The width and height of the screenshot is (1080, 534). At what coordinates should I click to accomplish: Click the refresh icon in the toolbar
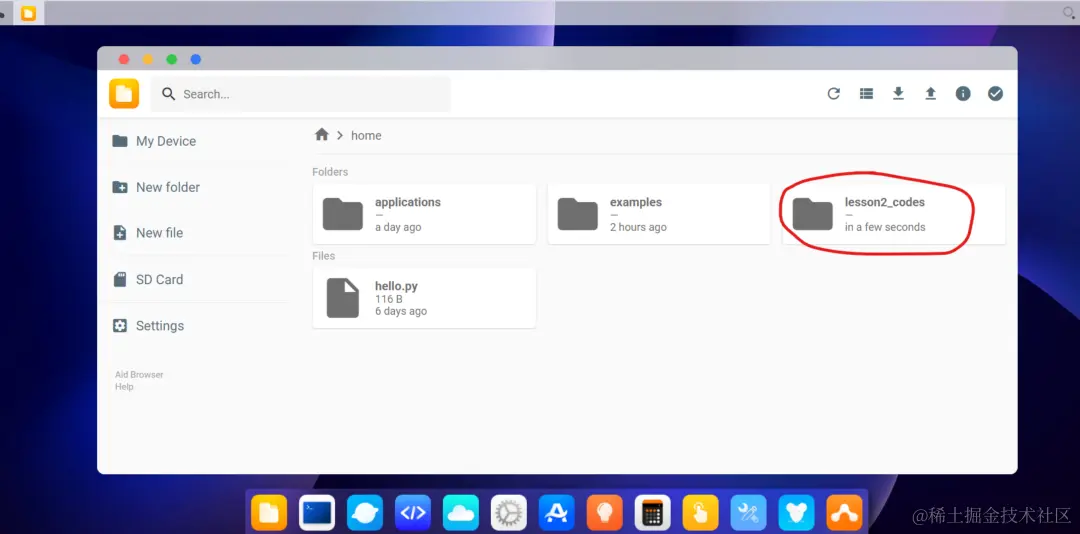pos(833,94)
